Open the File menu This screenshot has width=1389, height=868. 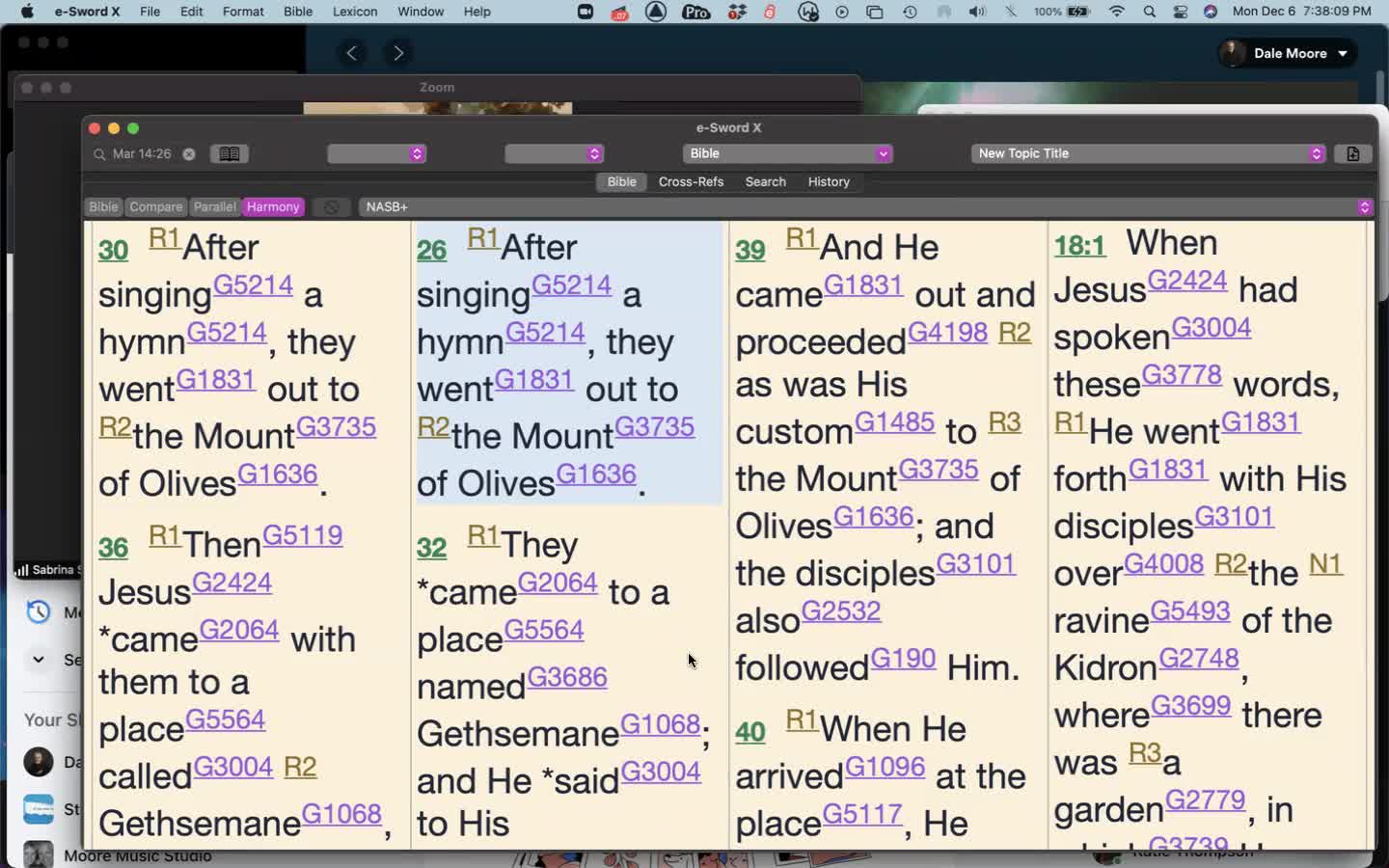[150, 12]
